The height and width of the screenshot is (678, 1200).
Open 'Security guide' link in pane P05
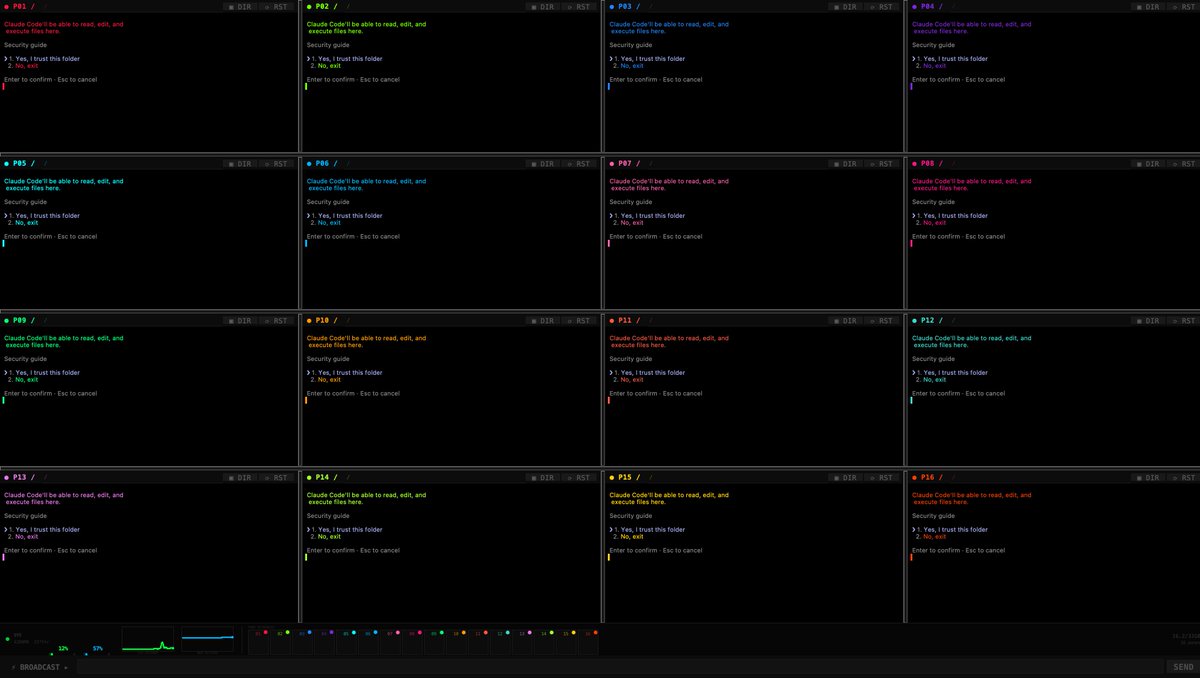pyautogui.click(x=25, y=202)
